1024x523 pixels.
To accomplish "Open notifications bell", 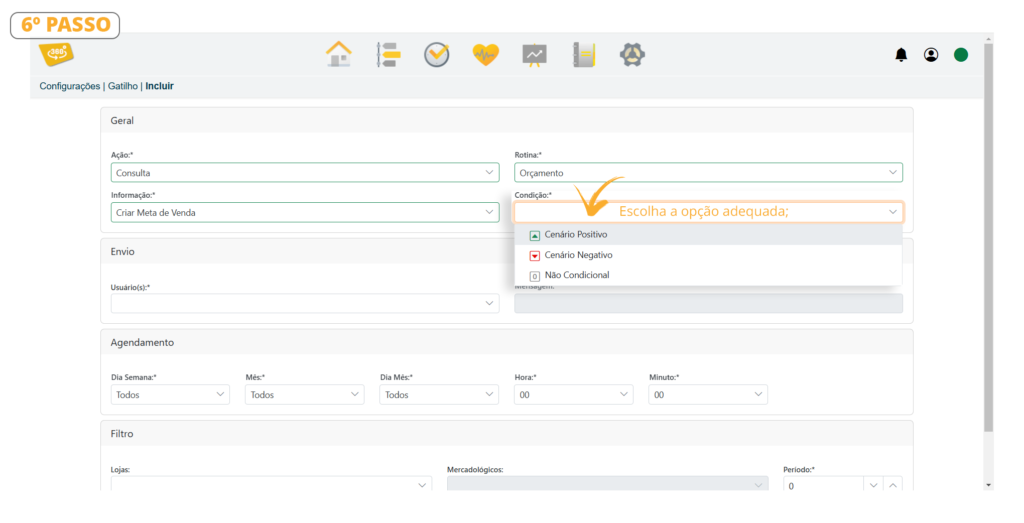I will click(x=901, y=55).
